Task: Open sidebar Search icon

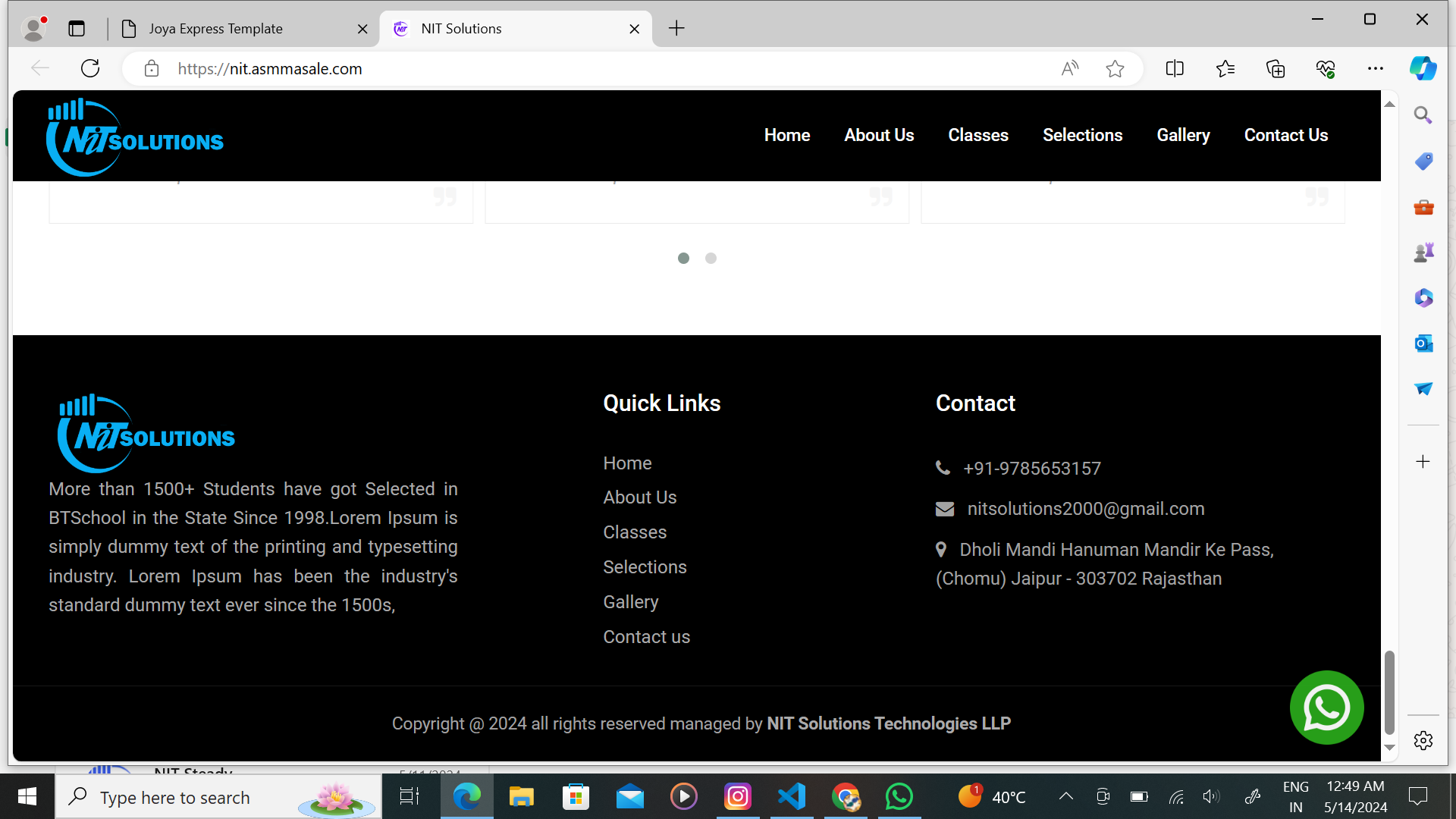Action: click(1423, 115)
